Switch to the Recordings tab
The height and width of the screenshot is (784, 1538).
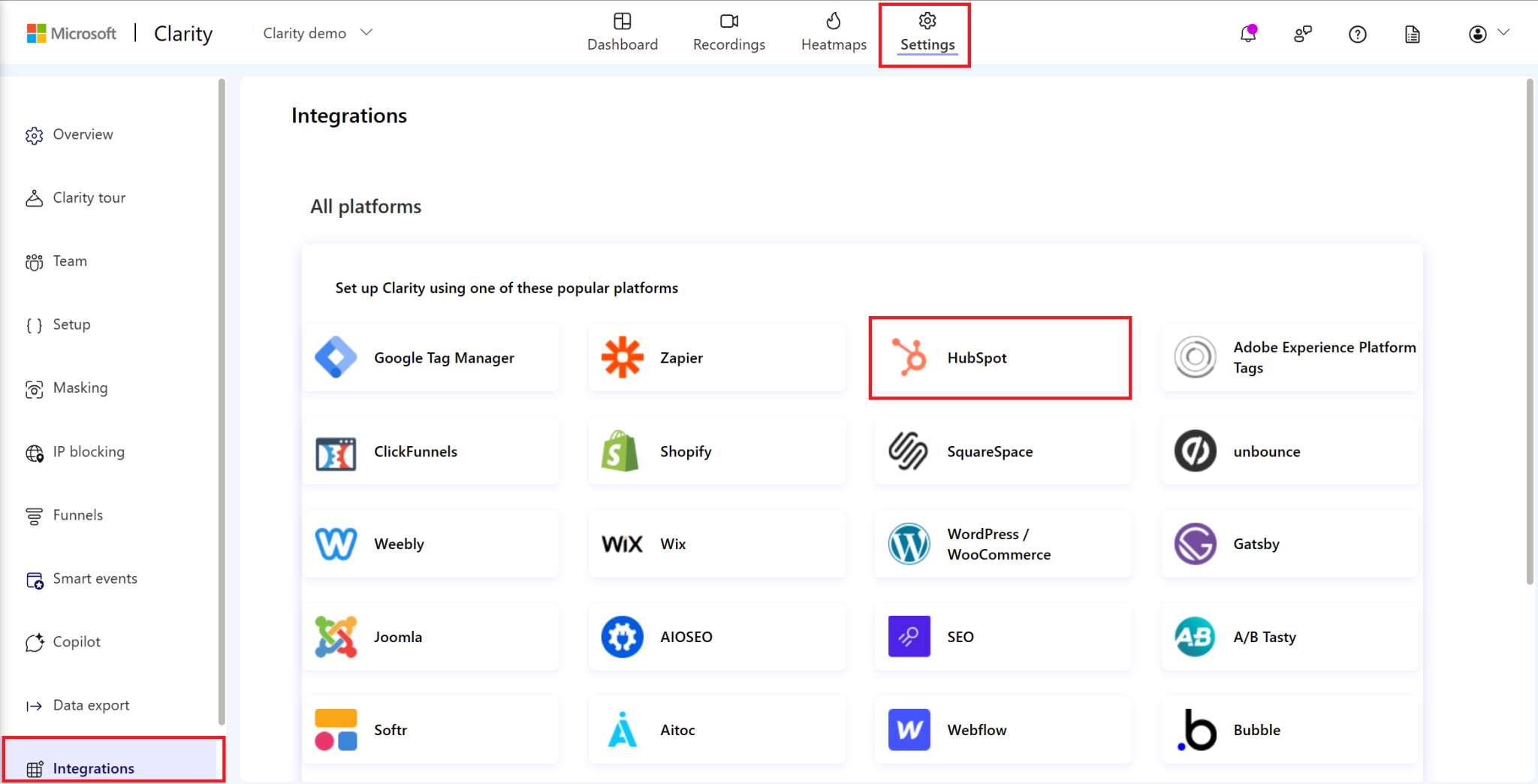728,32
